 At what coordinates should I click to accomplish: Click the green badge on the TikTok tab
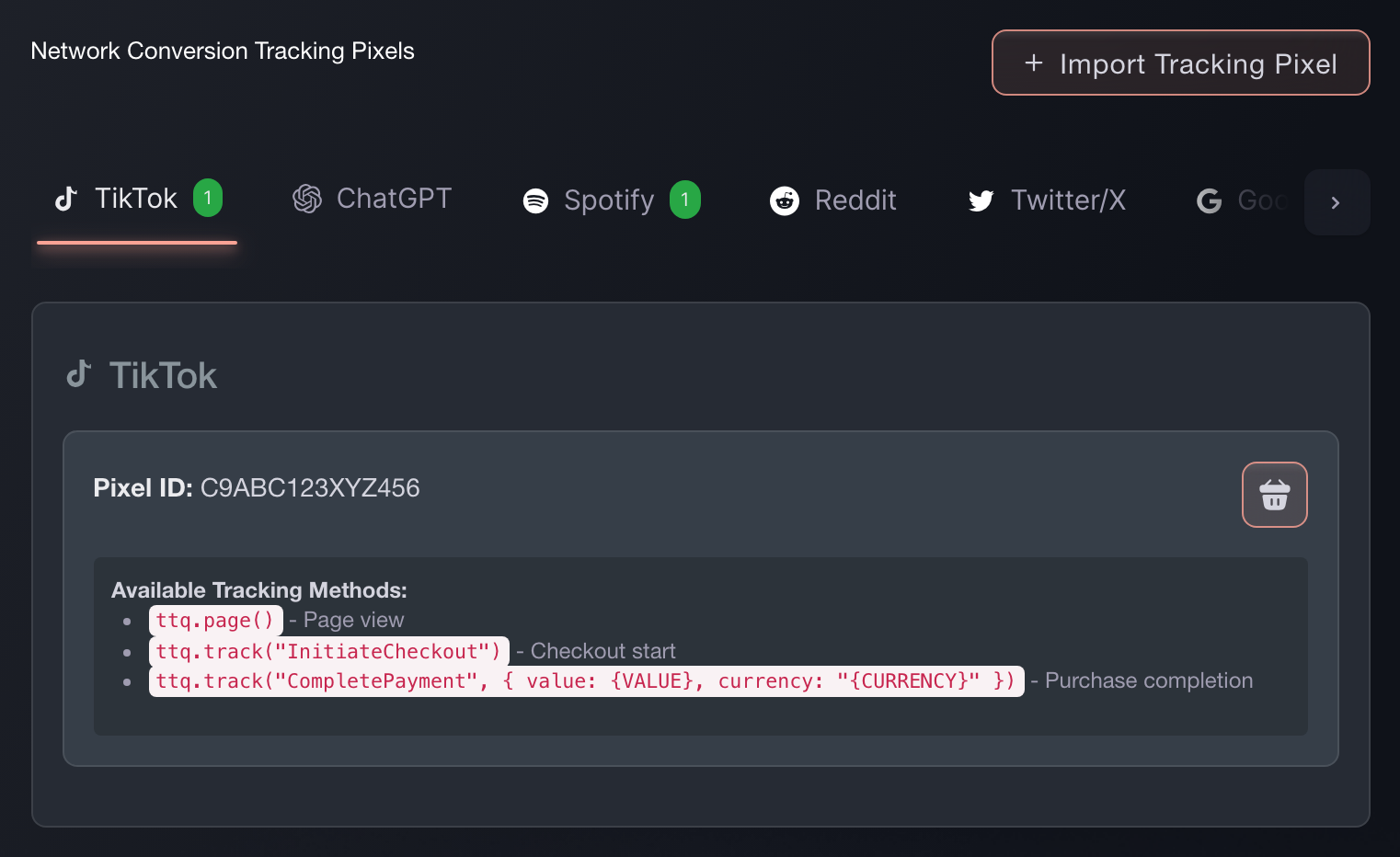tap(208, 198)
